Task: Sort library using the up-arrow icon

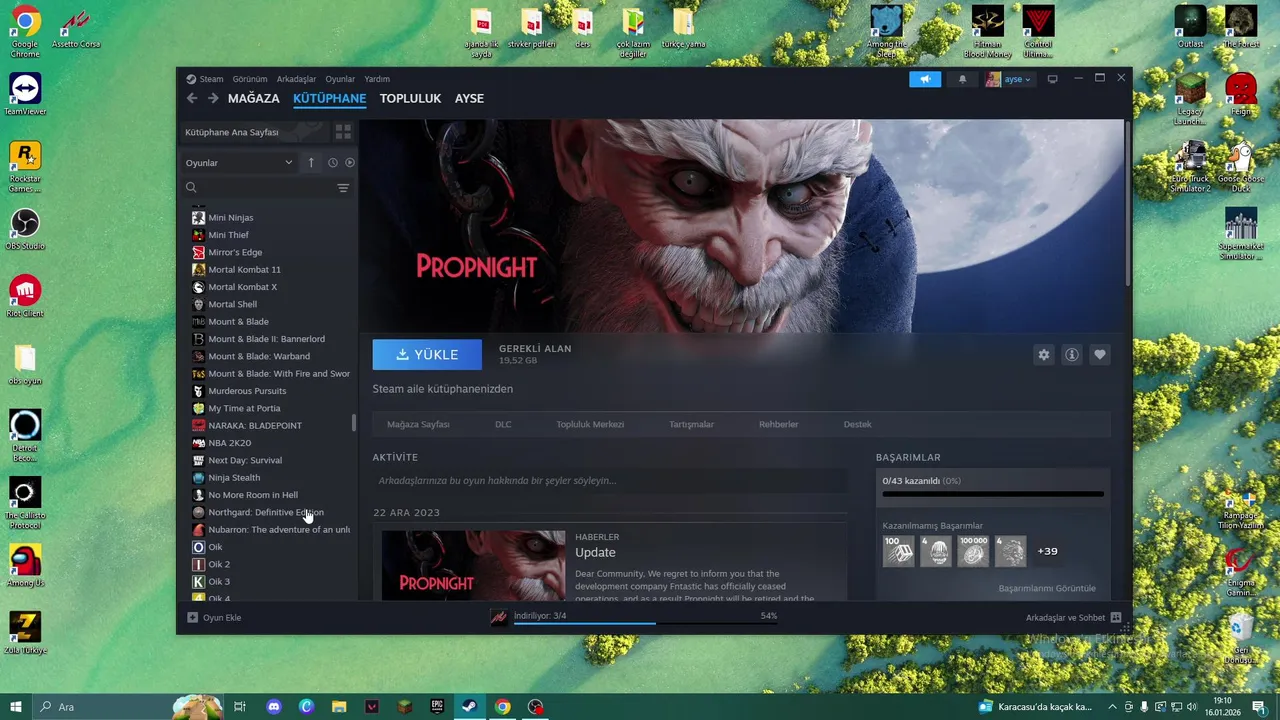Action: (x=311, y=162)
